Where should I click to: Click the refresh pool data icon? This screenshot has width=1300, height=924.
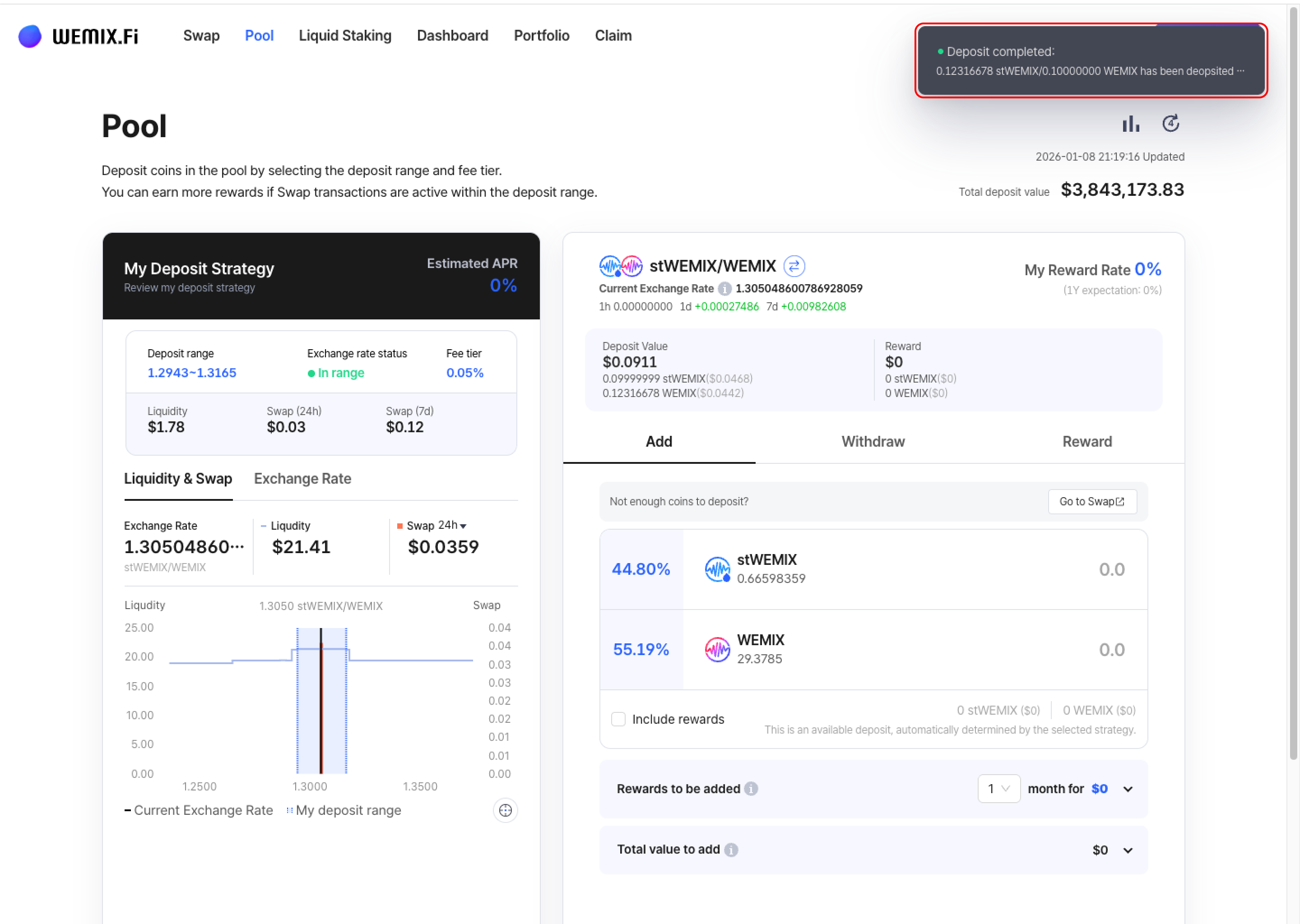(x=1170, y=124)
